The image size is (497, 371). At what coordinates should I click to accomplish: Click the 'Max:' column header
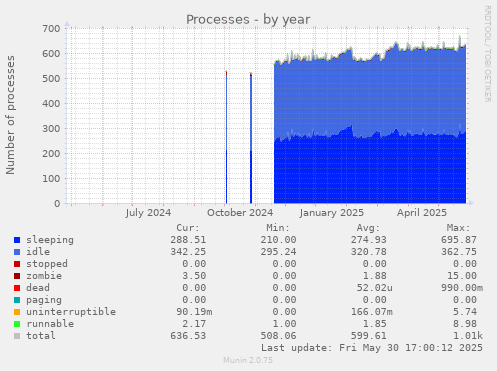(x=459, y=228)
